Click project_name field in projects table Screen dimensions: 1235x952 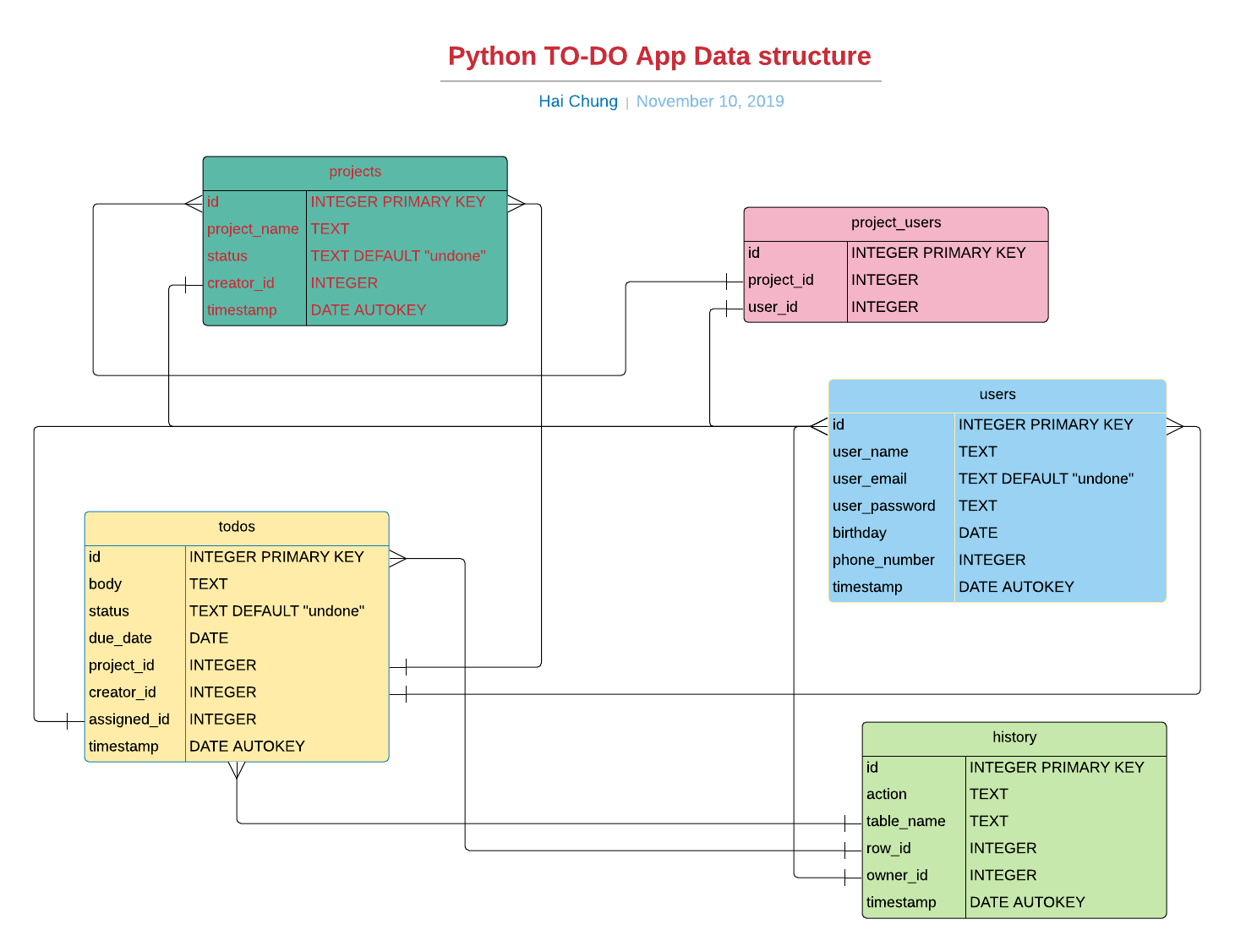click(253, 229)
